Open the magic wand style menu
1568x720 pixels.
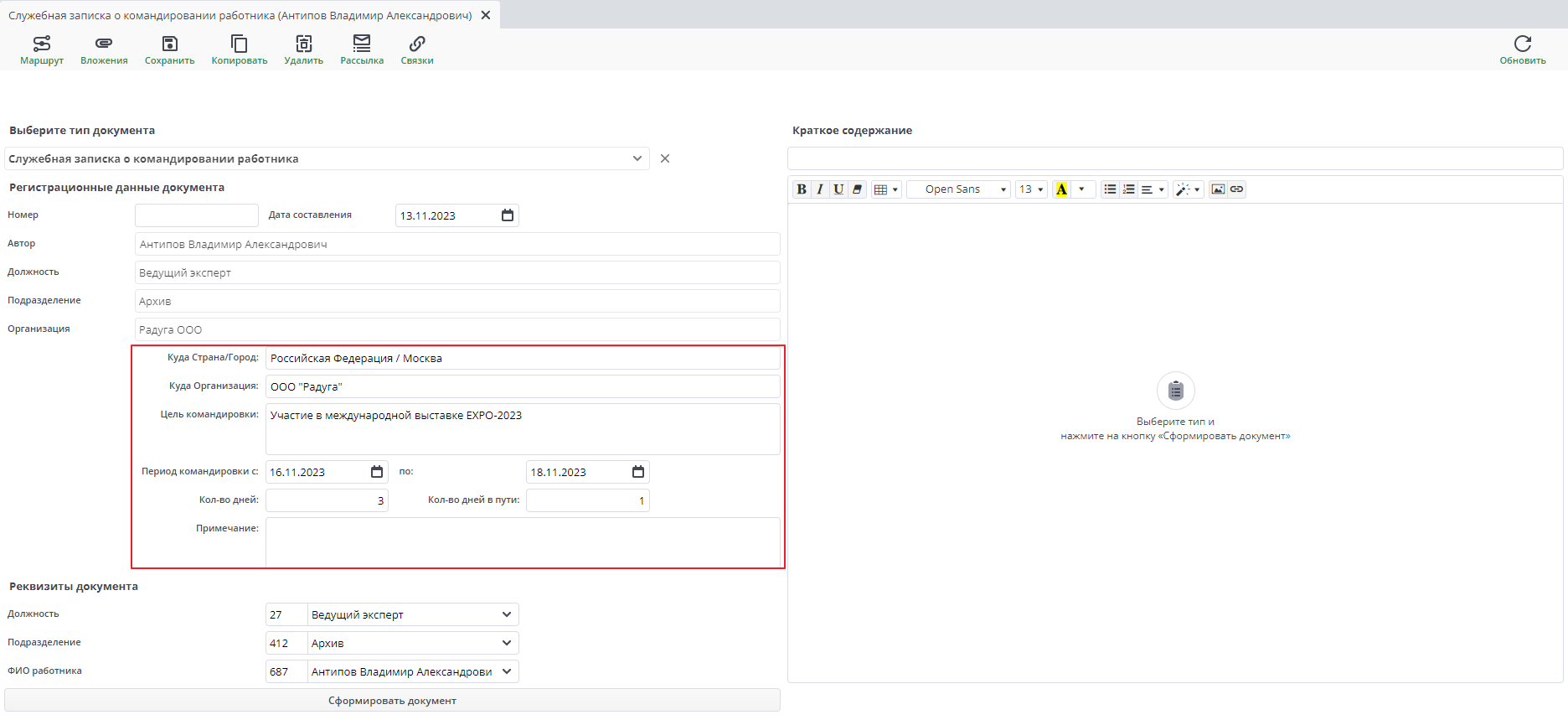(x=1188, y=189)
